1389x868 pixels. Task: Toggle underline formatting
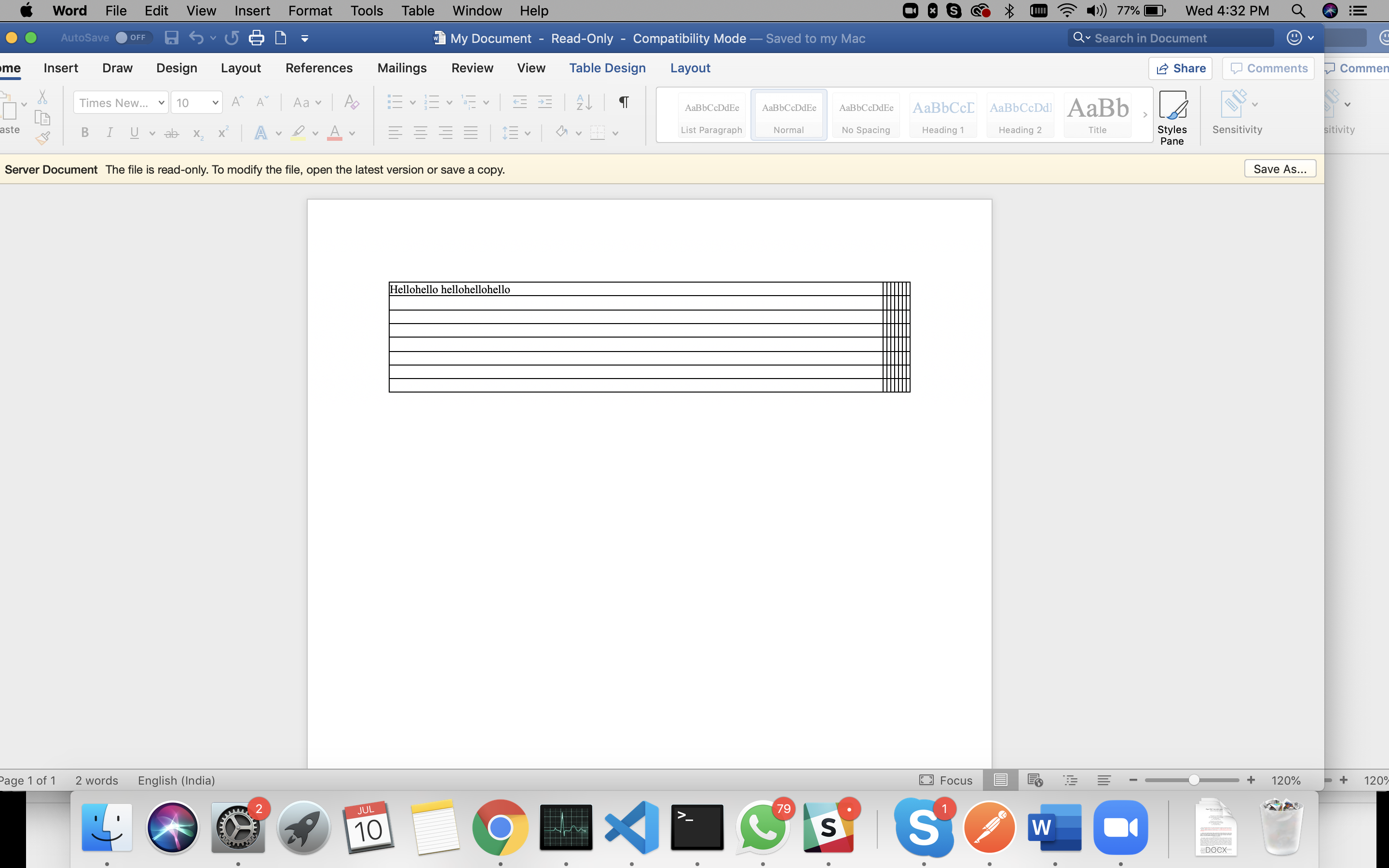(x=134, y=133)
